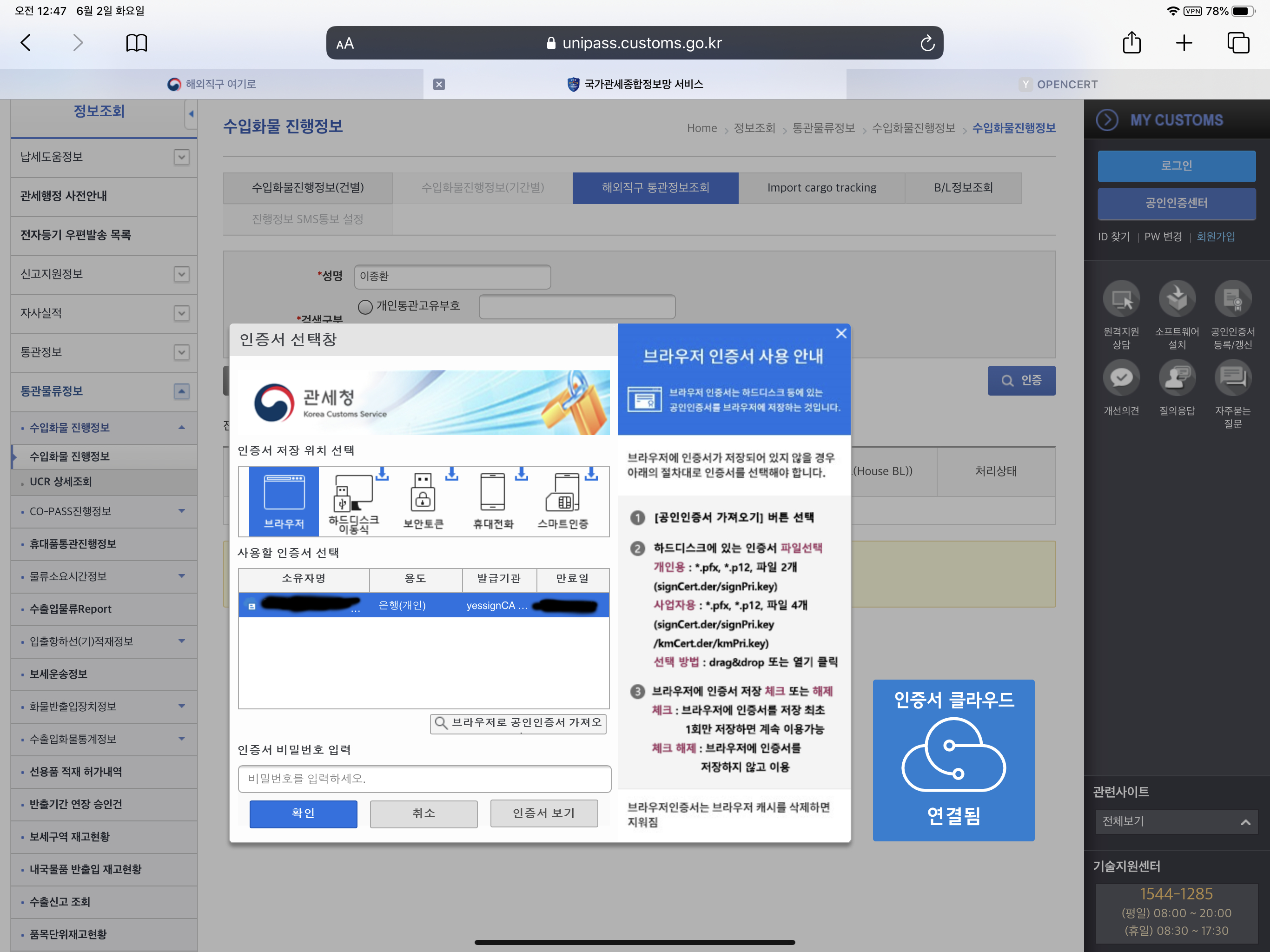This screenshot has height=952, width=1270.
Task: Switch to the Import cargo tracking tab
Action: point(821,188)
